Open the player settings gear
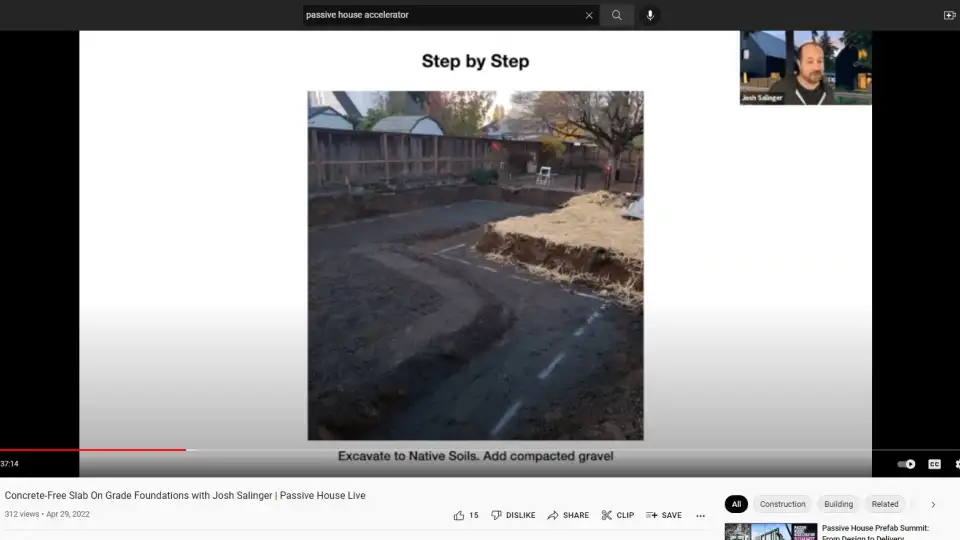This screenshot has width=960, height=540. 956,464
